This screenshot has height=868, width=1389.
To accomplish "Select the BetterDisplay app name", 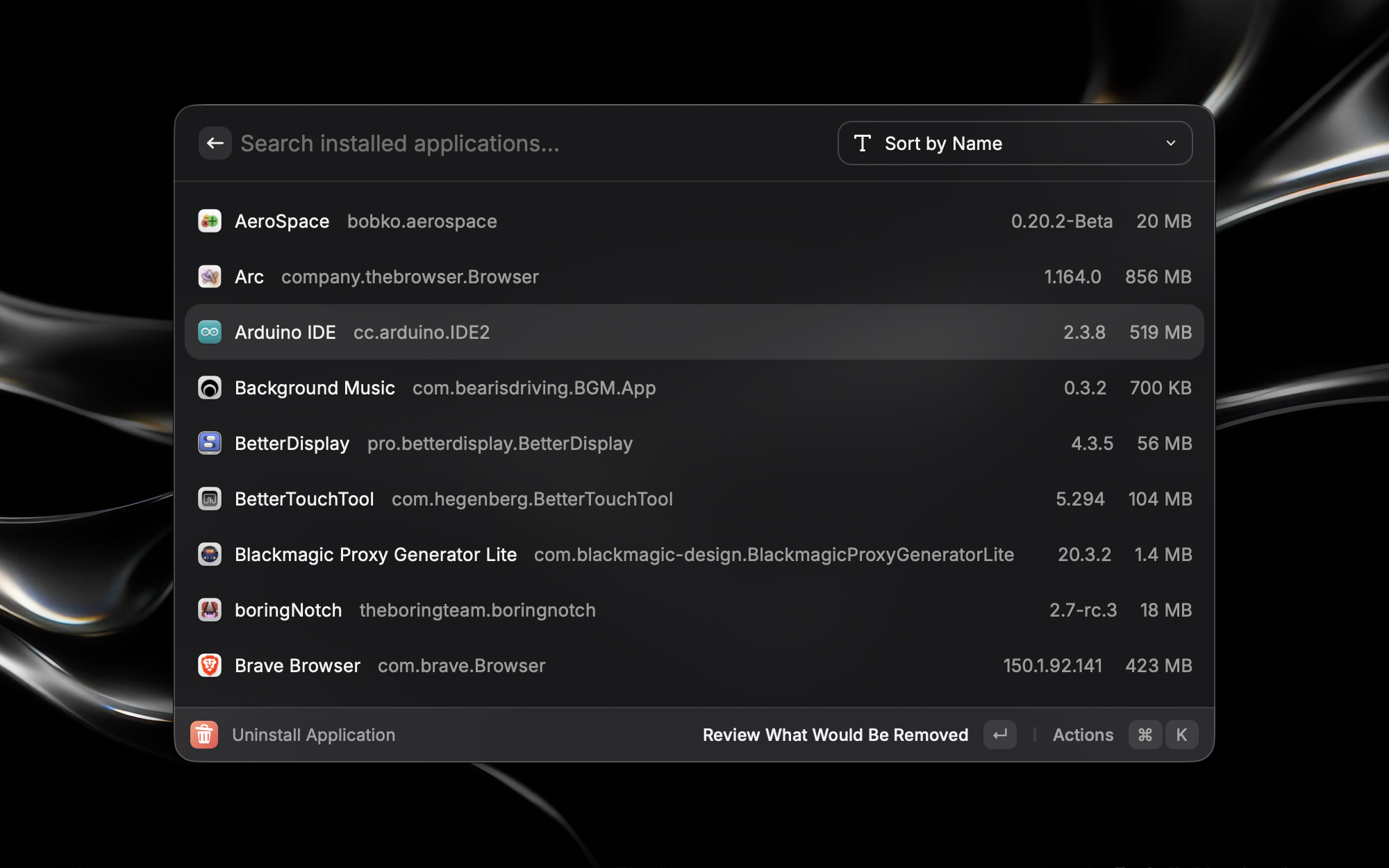I will tap(292, 443).
